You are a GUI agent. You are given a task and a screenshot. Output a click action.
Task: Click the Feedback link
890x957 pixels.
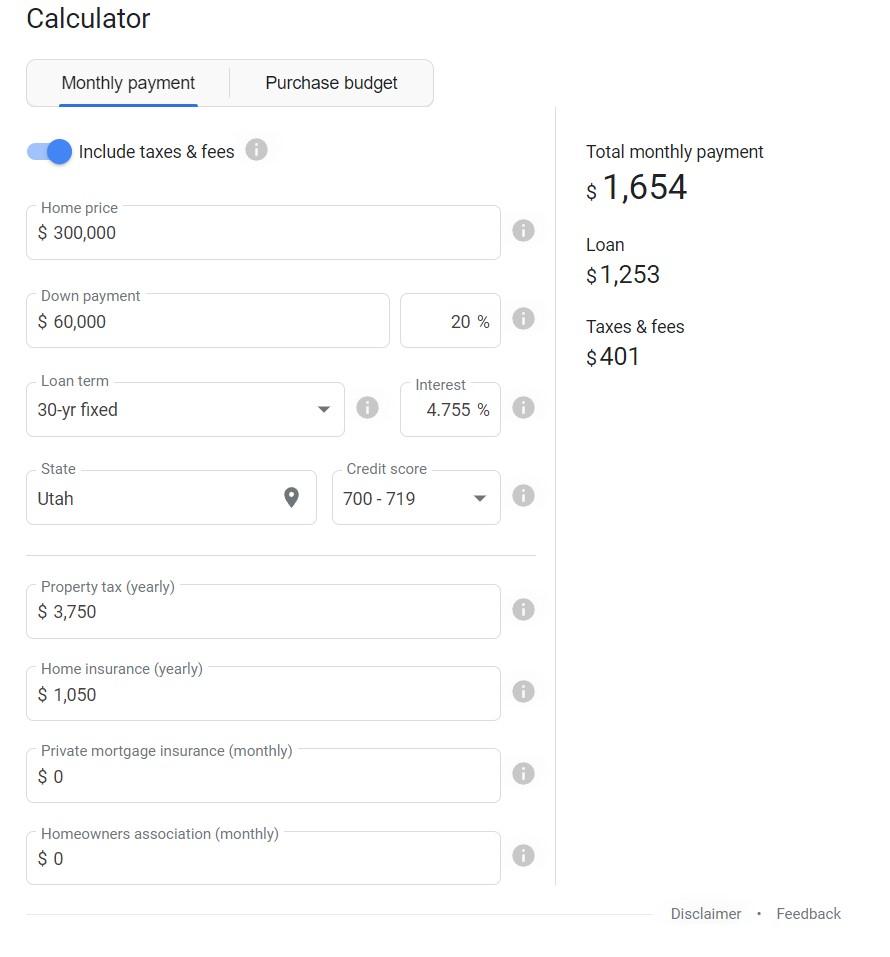click(x=808, y=913)
